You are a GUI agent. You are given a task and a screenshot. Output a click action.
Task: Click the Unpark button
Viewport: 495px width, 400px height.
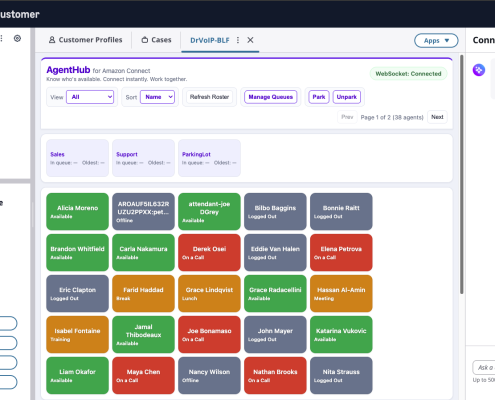[347, 97]
